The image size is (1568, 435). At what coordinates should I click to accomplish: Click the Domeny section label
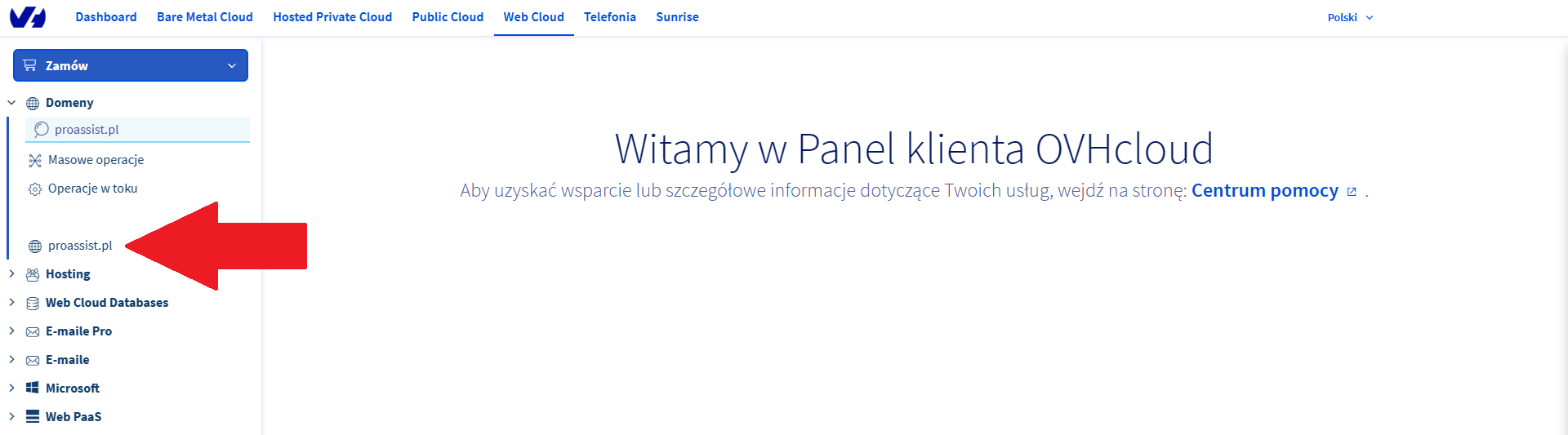[69, 103]
